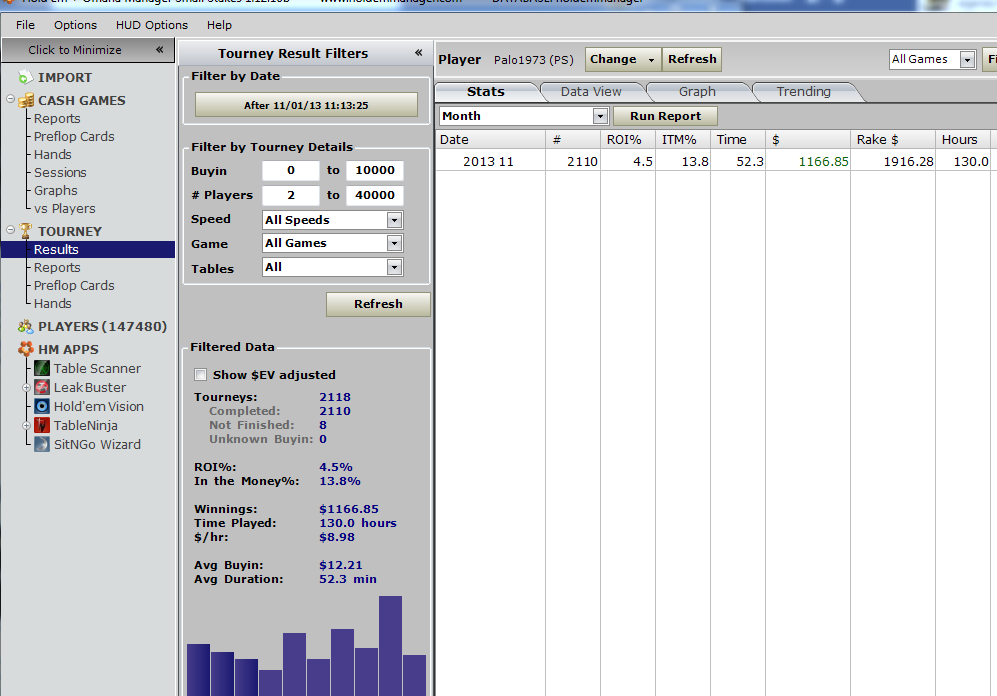
Task: Open the File menu
Action: point(25,25)
